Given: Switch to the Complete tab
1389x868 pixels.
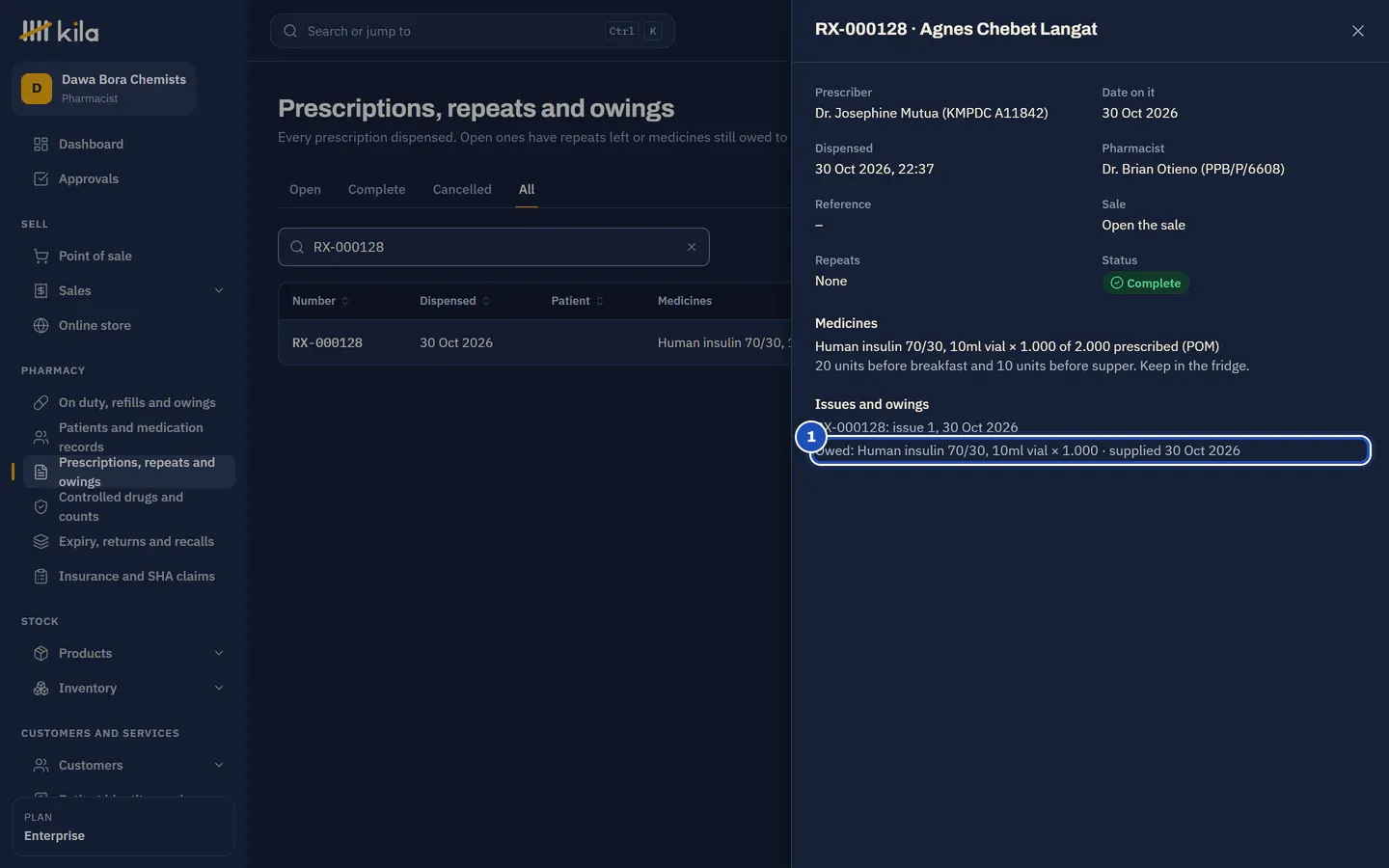Looking at the screenshot, I should (377, 190).
